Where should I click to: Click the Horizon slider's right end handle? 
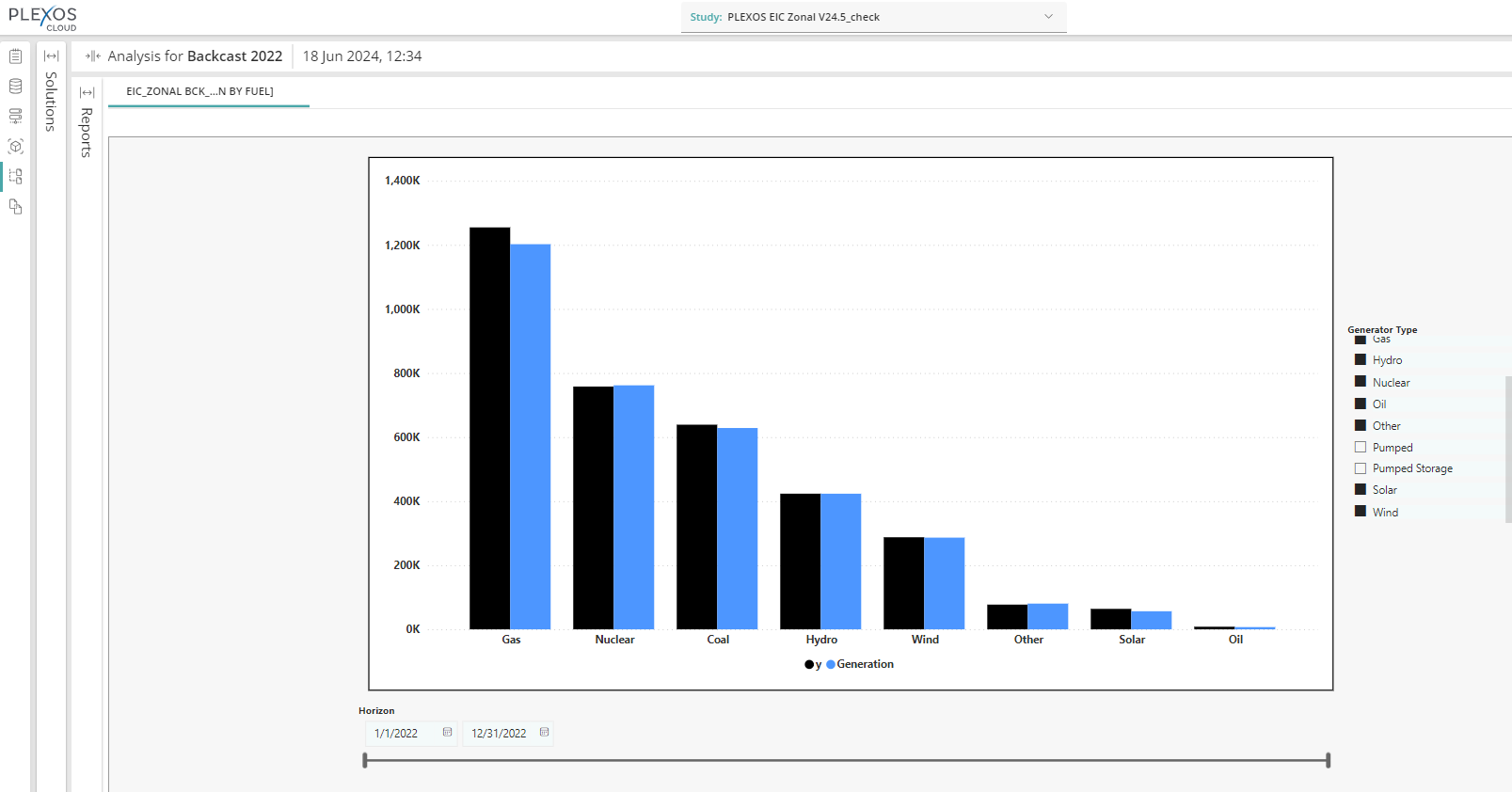pyautogui.click(x=1328, y=760)
